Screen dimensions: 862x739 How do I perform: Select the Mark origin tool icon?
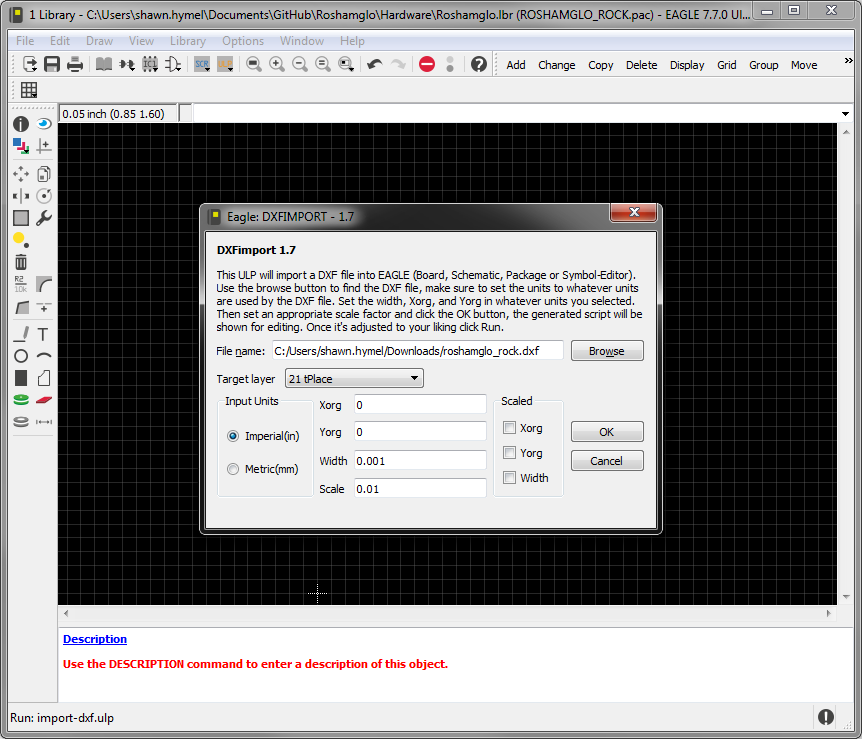tap(44, 146)
